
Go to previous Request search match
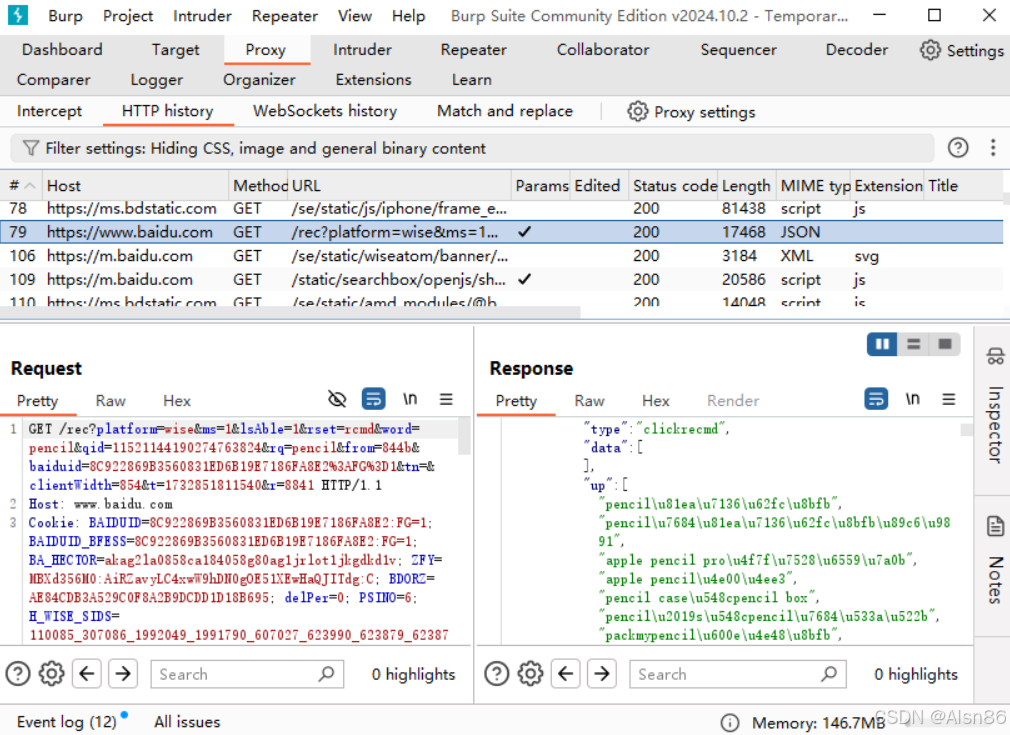[x=87, y=674]
